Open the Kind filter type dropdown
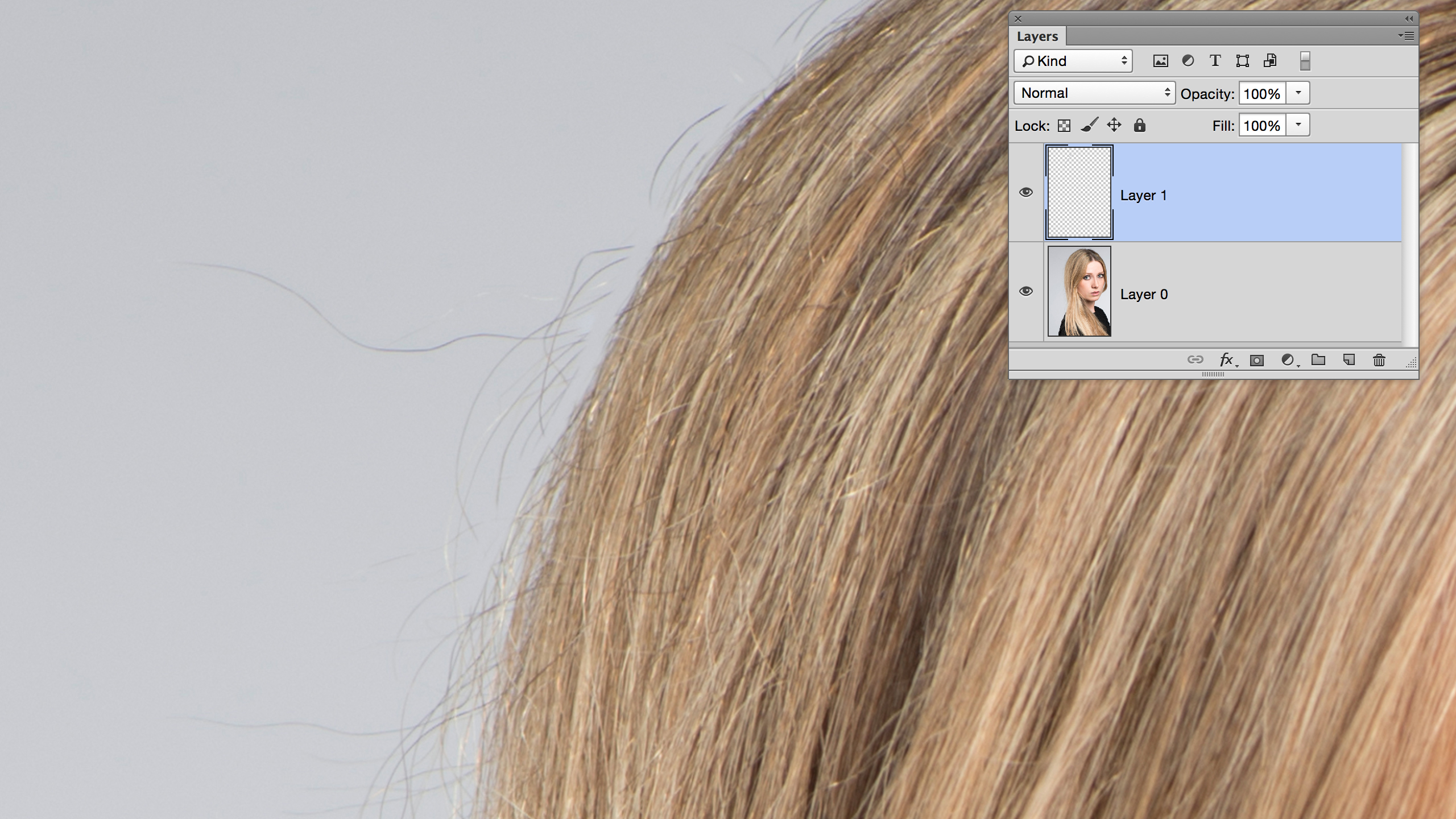 [1073, 61]
